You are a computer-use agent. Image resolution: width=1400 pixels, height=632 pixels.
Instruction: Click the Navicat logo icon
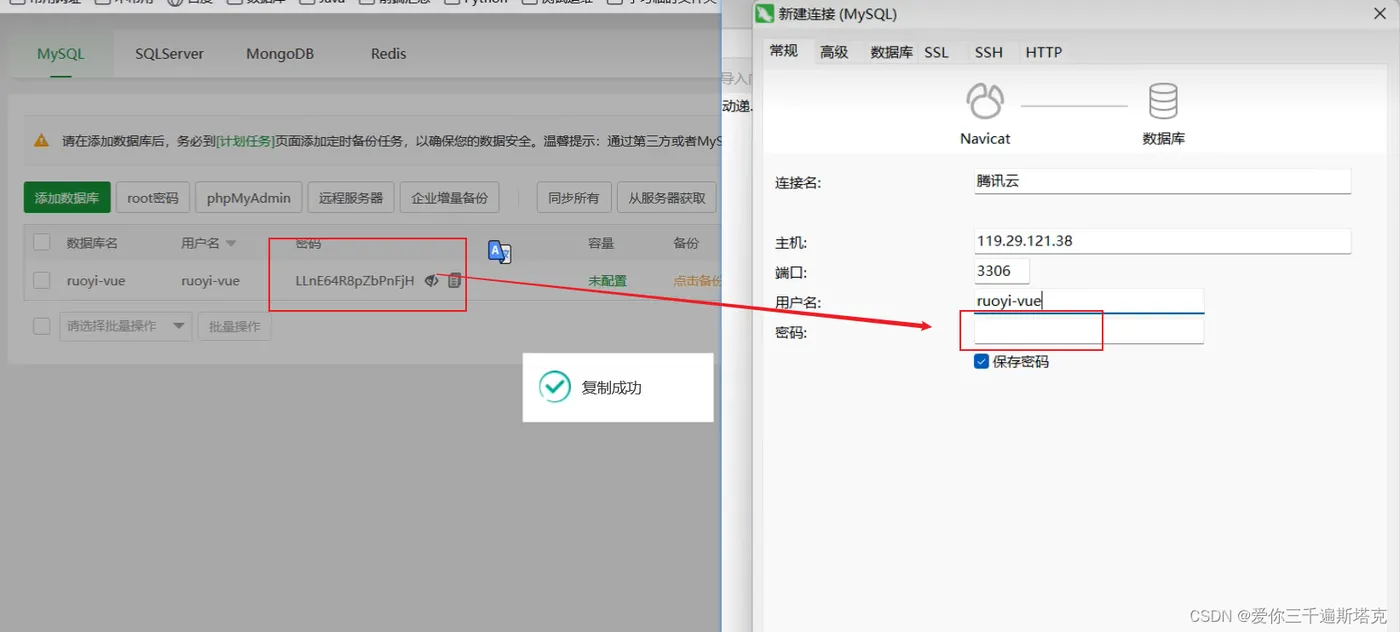point(985,102)
